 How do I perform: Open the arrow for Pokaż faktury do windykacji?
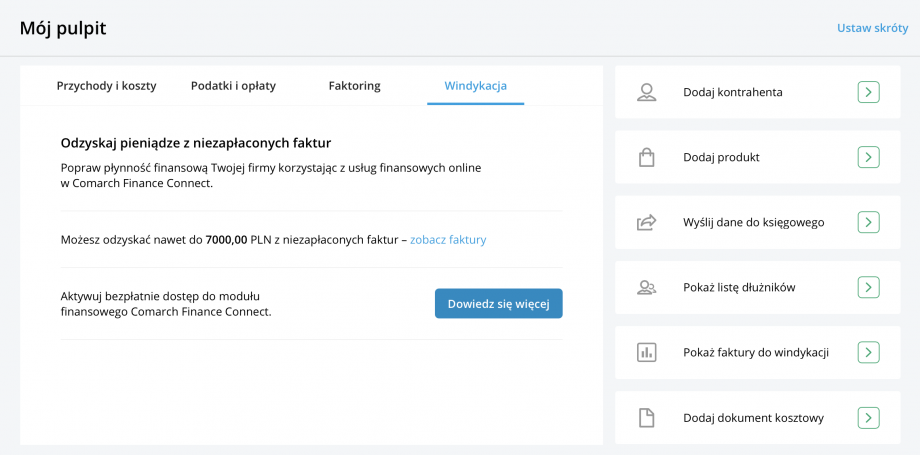pos(868,352)
